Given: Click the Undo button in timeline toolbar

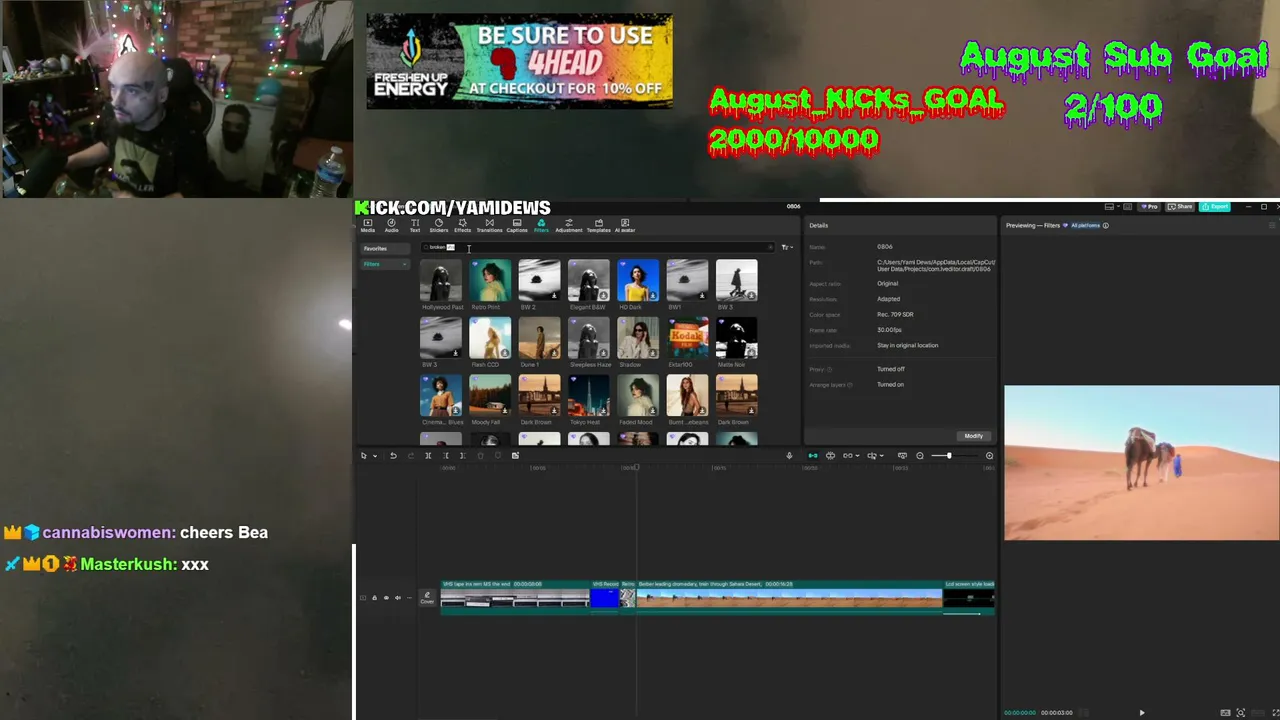Looking at the screenshot, I should [393, 456].
